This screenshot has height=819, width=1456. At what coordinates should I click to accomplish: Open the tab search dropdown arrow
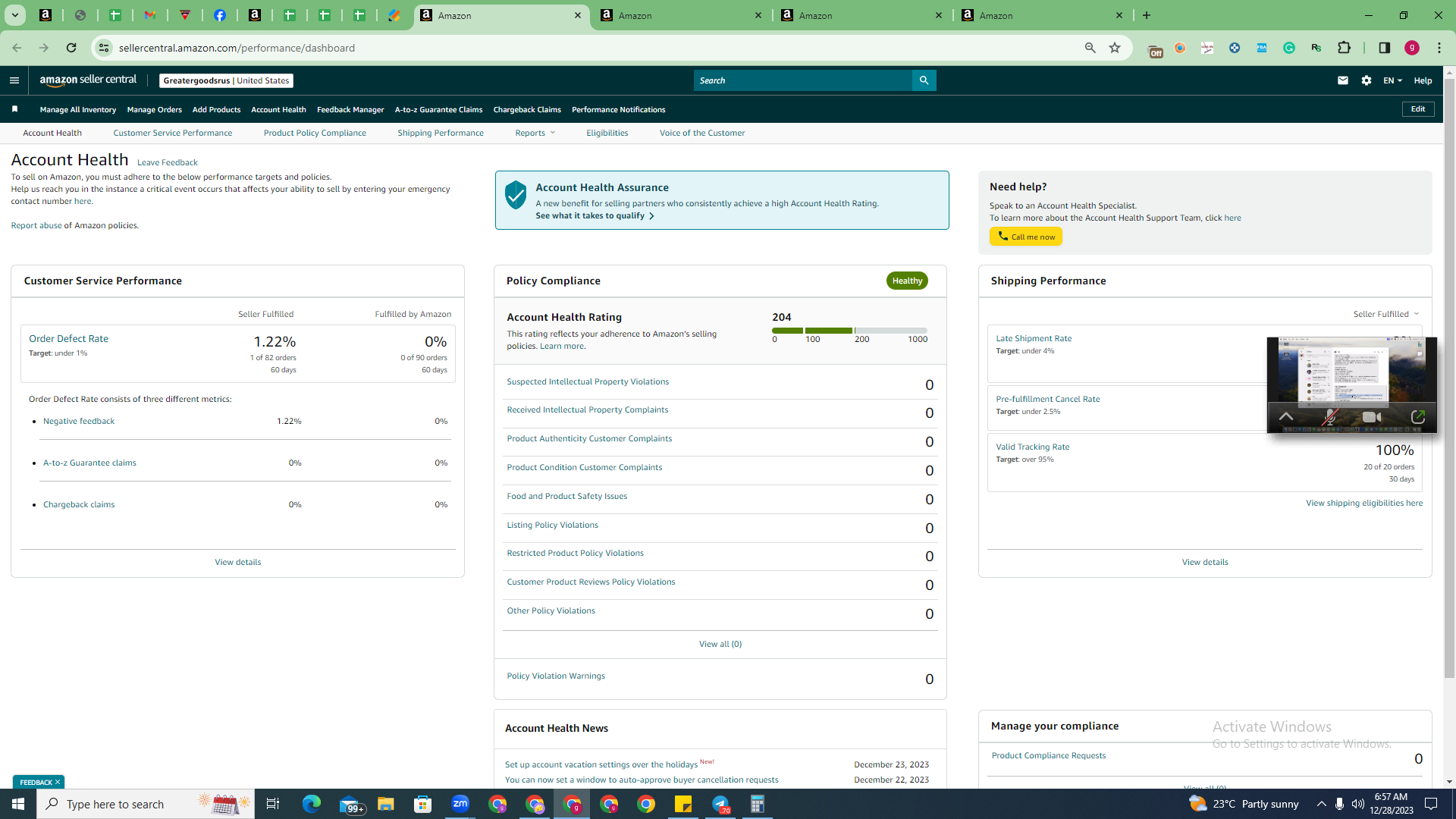tap(14, 15)
